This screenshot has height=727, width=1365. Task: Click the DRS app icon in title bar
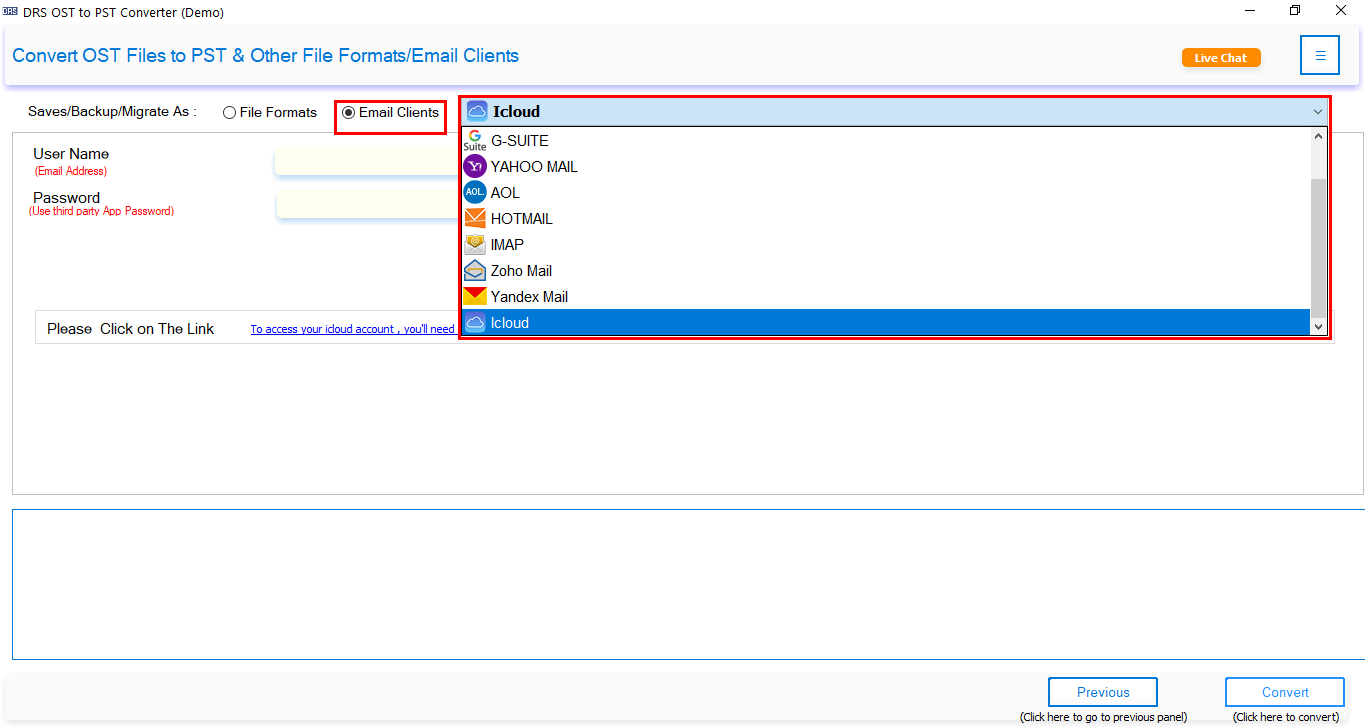[10, 12]
